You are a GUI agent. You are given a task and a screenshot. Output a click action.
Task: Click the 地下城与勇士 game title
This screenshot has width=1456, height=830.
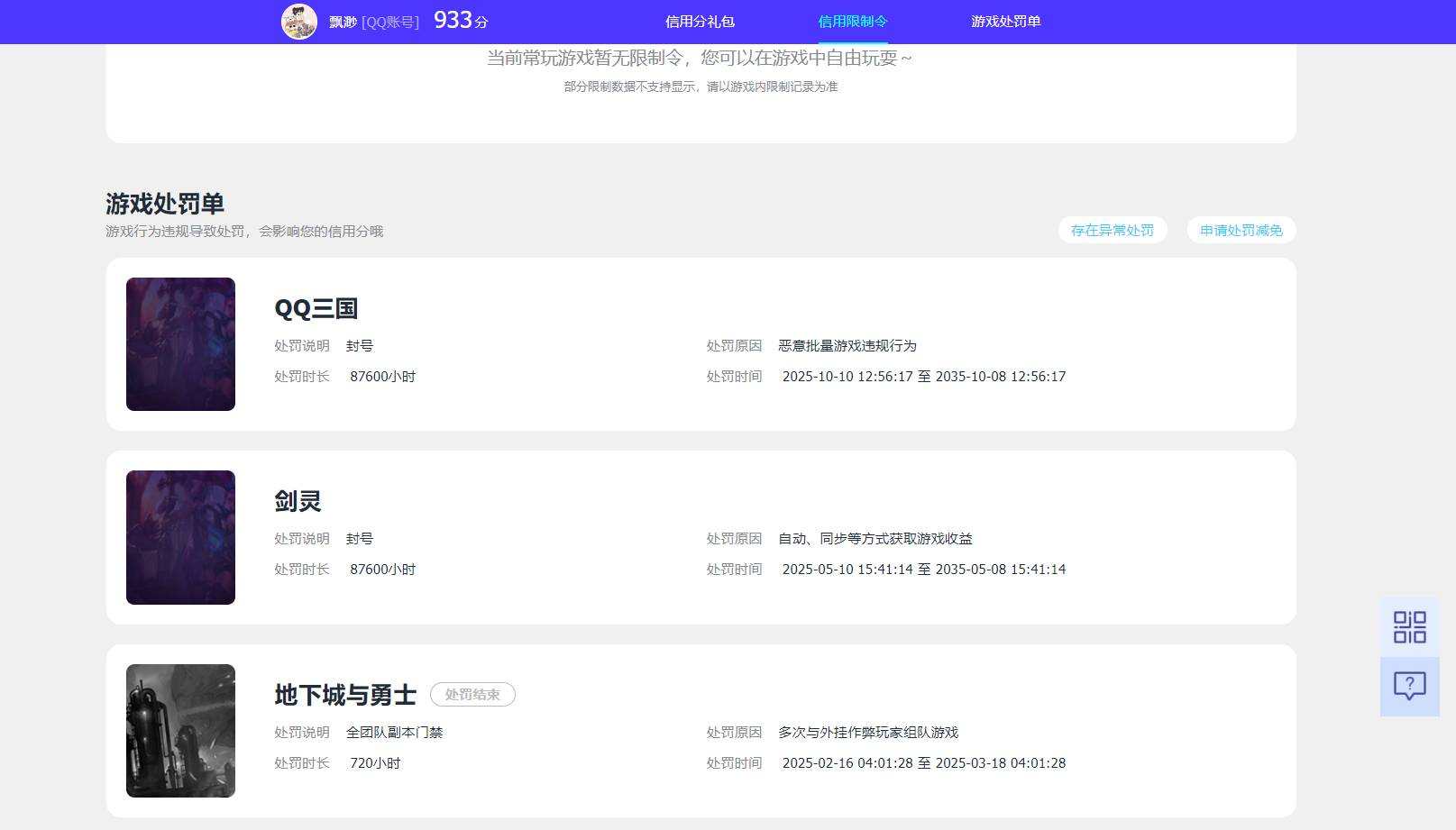pyautogui.click(x=345, y=695)
